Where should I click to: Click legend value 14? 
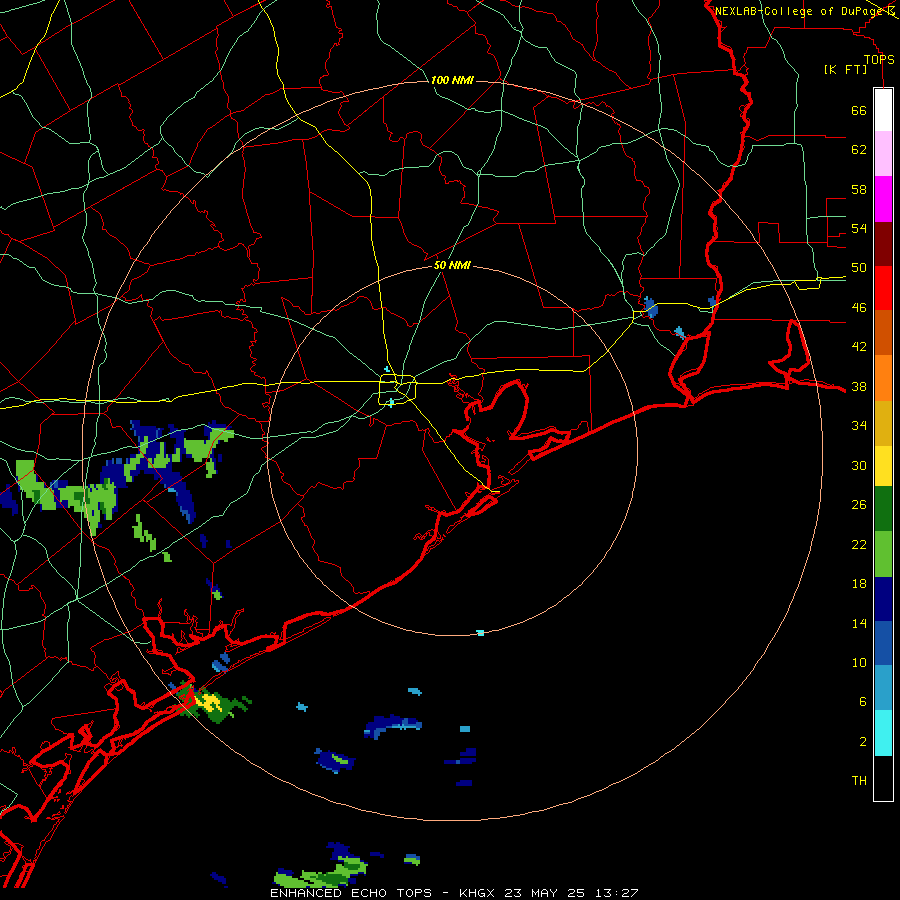[x=859, y=623]
